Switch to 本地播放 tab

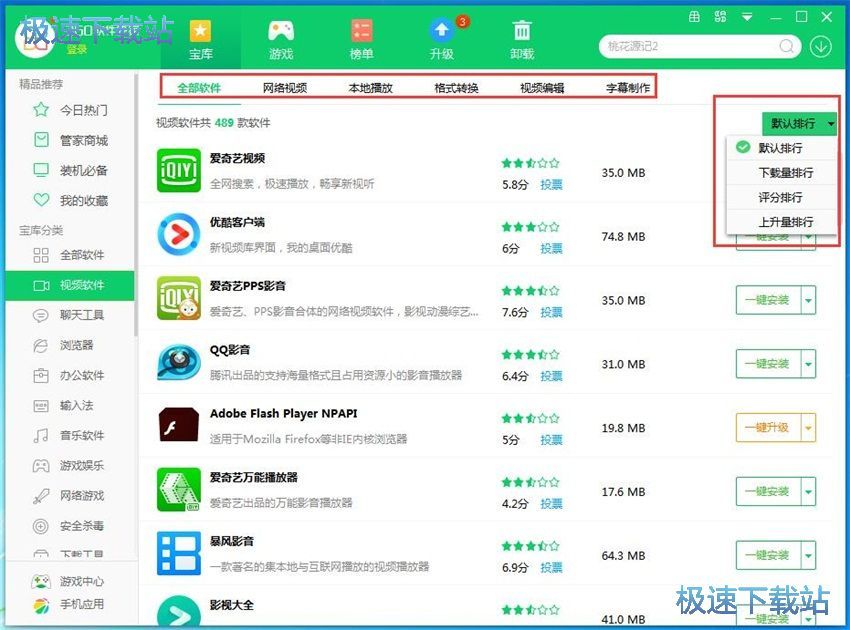[370, 88]
